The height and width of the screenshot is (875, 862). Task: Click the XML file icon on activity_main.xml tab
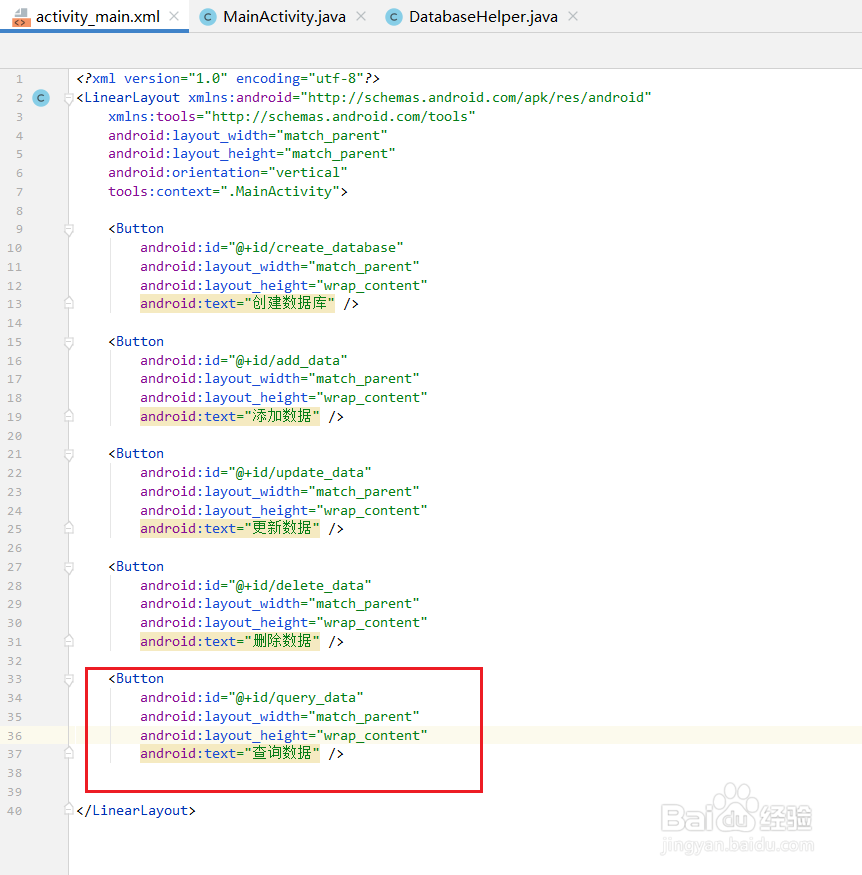pyautogui.click(x=21, y=17)
